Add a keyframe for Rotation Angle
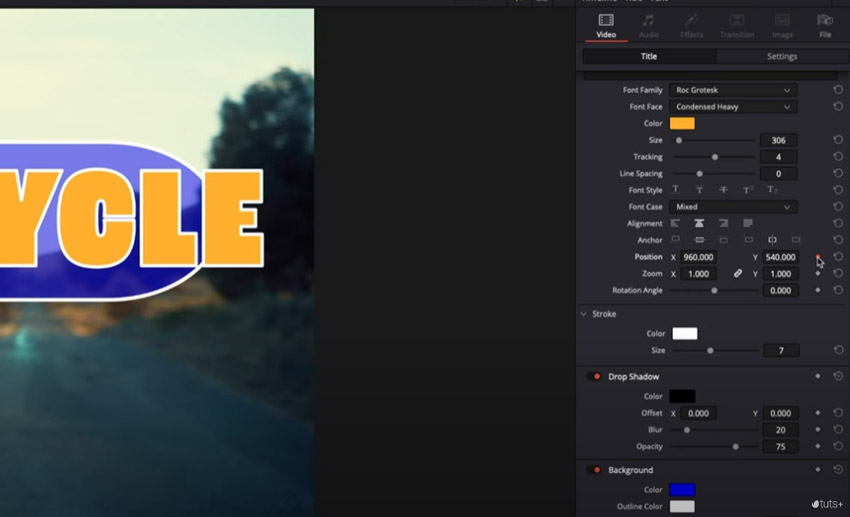The image size is (850, 517). point(817,290)
